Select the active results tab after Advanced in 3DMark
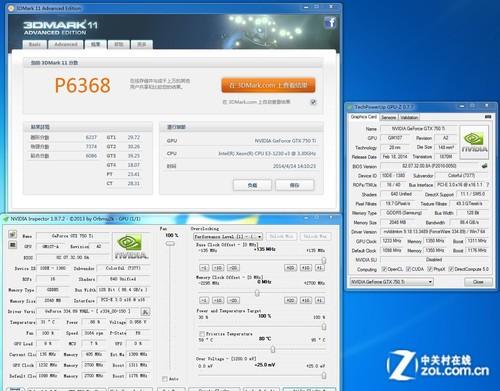500x391 pixels. 96,45
